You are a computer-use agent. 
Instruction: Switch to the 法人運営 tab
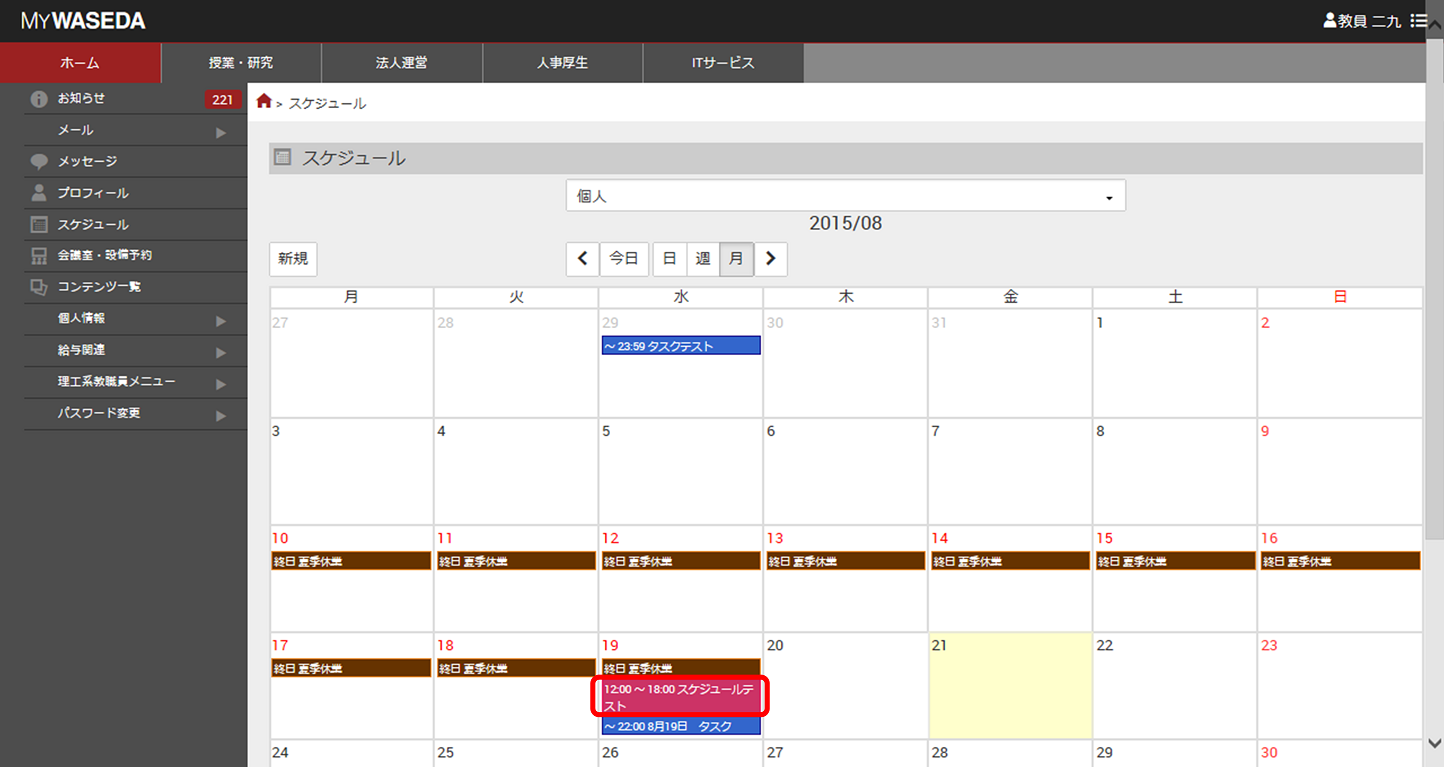402,63
